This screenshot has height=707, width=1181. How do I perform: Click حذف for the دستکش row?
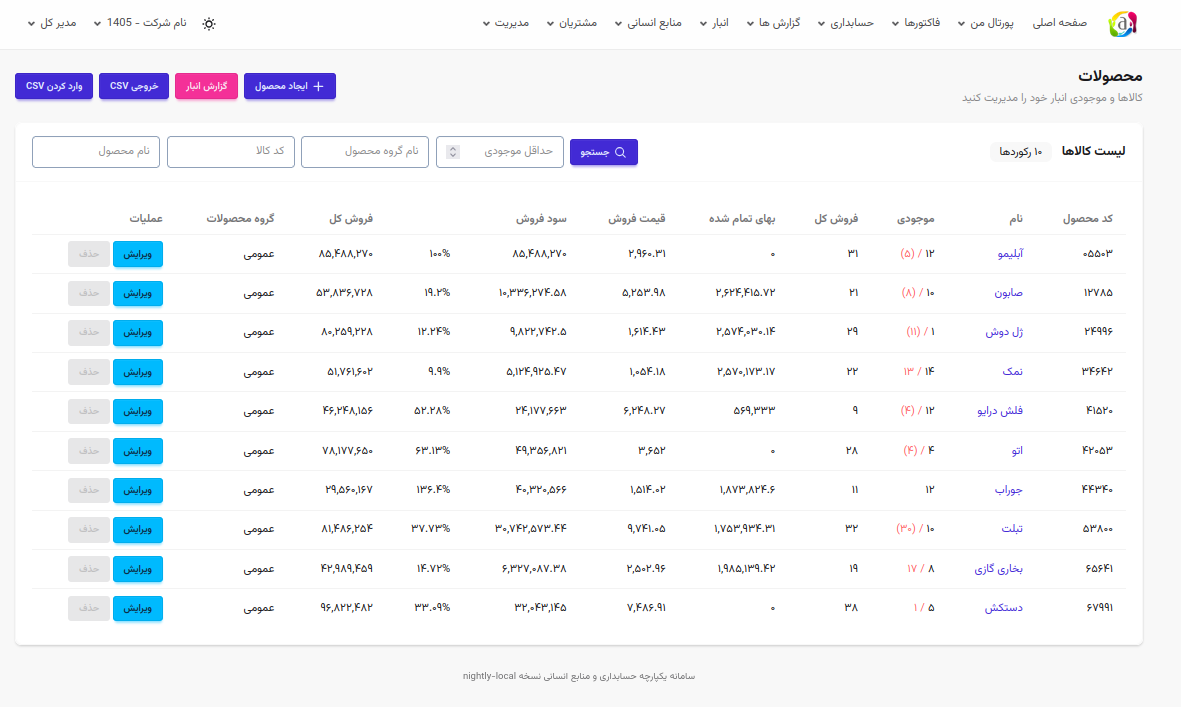[x=89, y=608]
